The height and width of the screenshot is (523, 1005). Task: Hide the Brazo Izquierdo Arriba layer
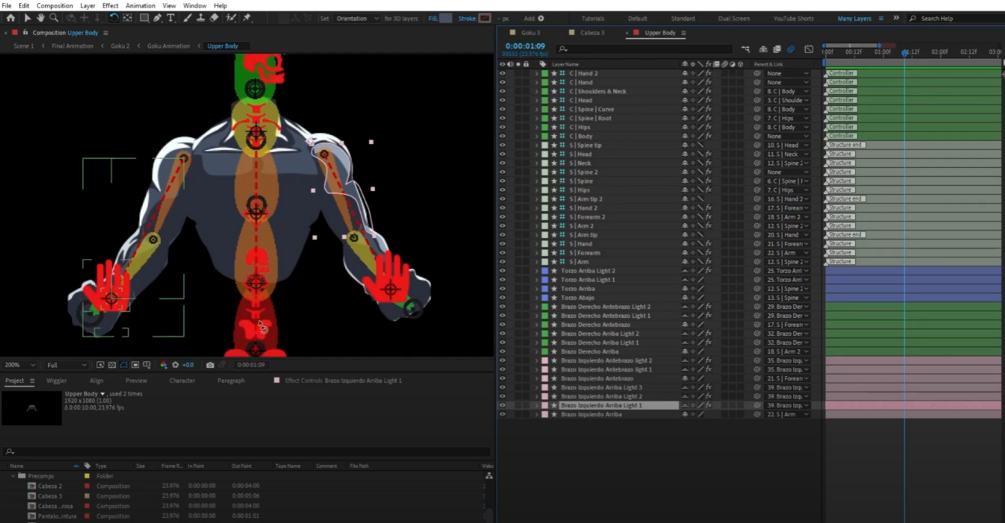(x=502, y=415)
